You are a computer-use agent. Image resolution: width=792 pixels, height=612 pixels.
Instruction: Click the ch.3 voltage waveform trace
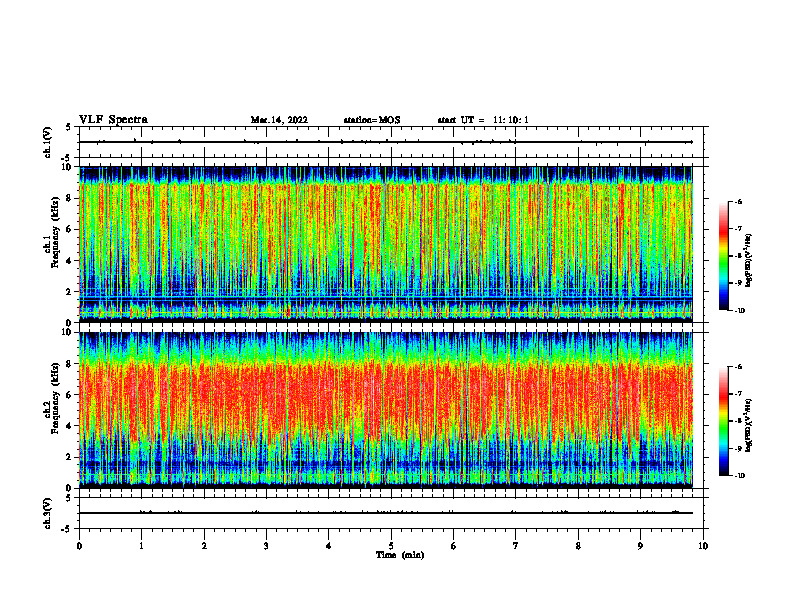[x=386, y=513]
